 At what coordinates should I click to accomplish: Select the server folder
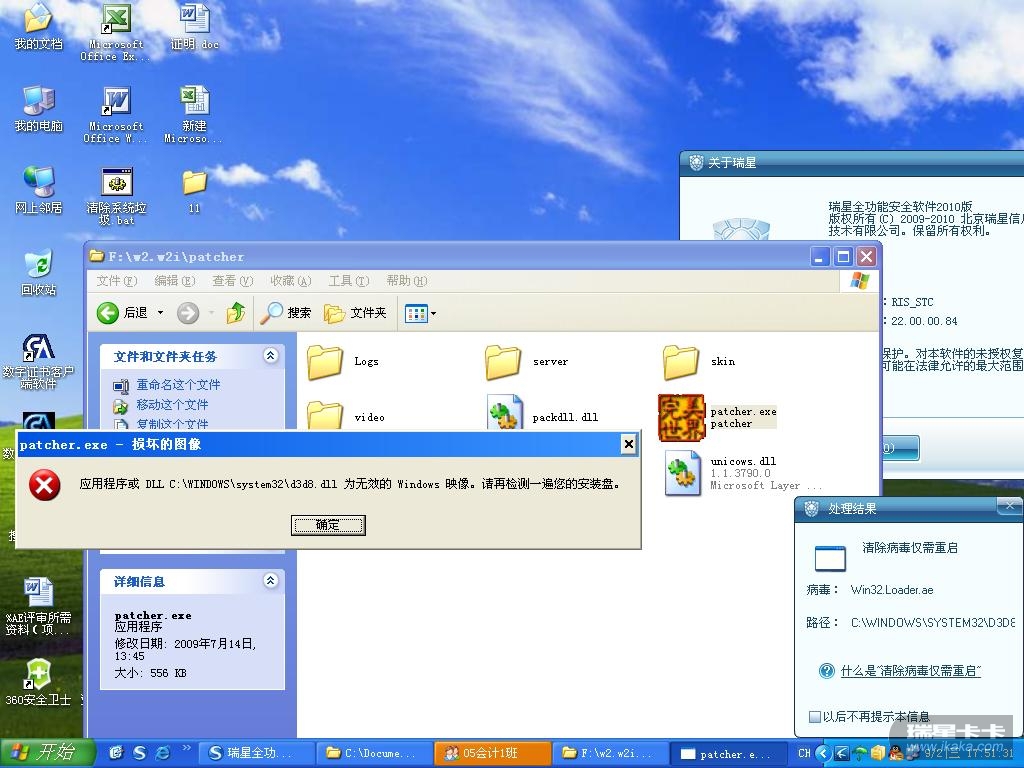[x=526, y=362]
